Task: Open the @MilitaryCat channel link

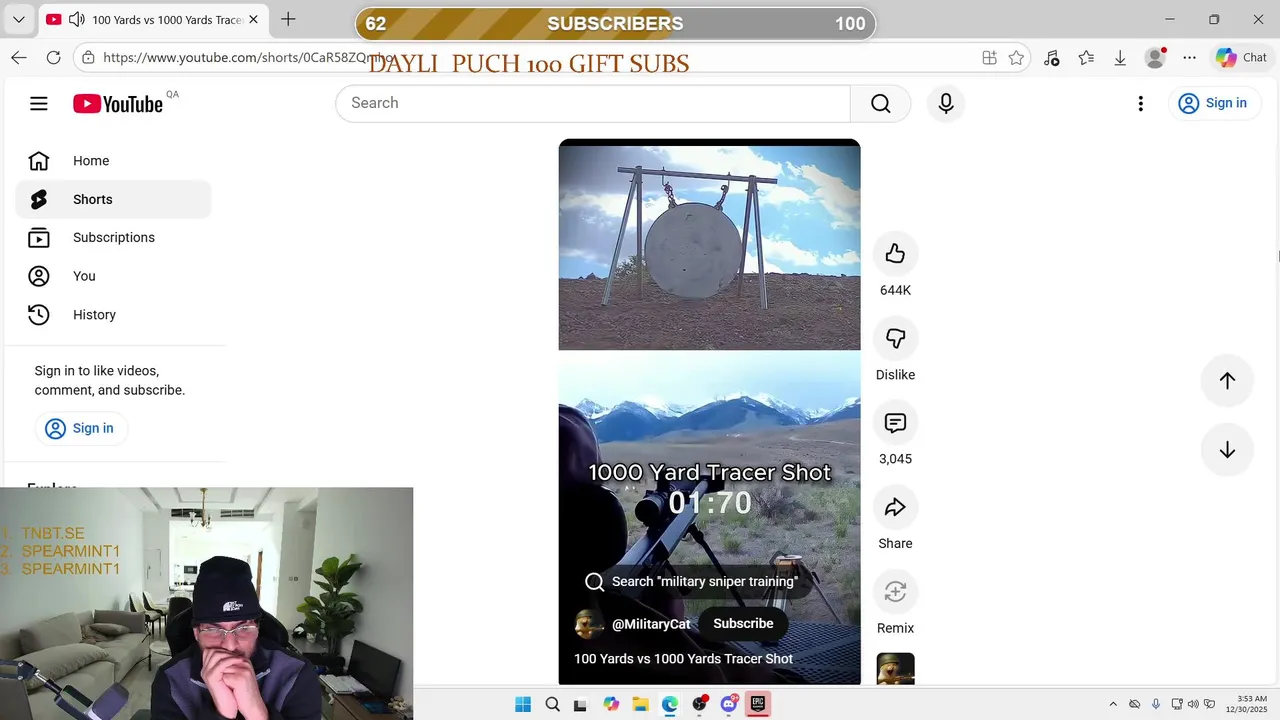Action: point(651,624)
